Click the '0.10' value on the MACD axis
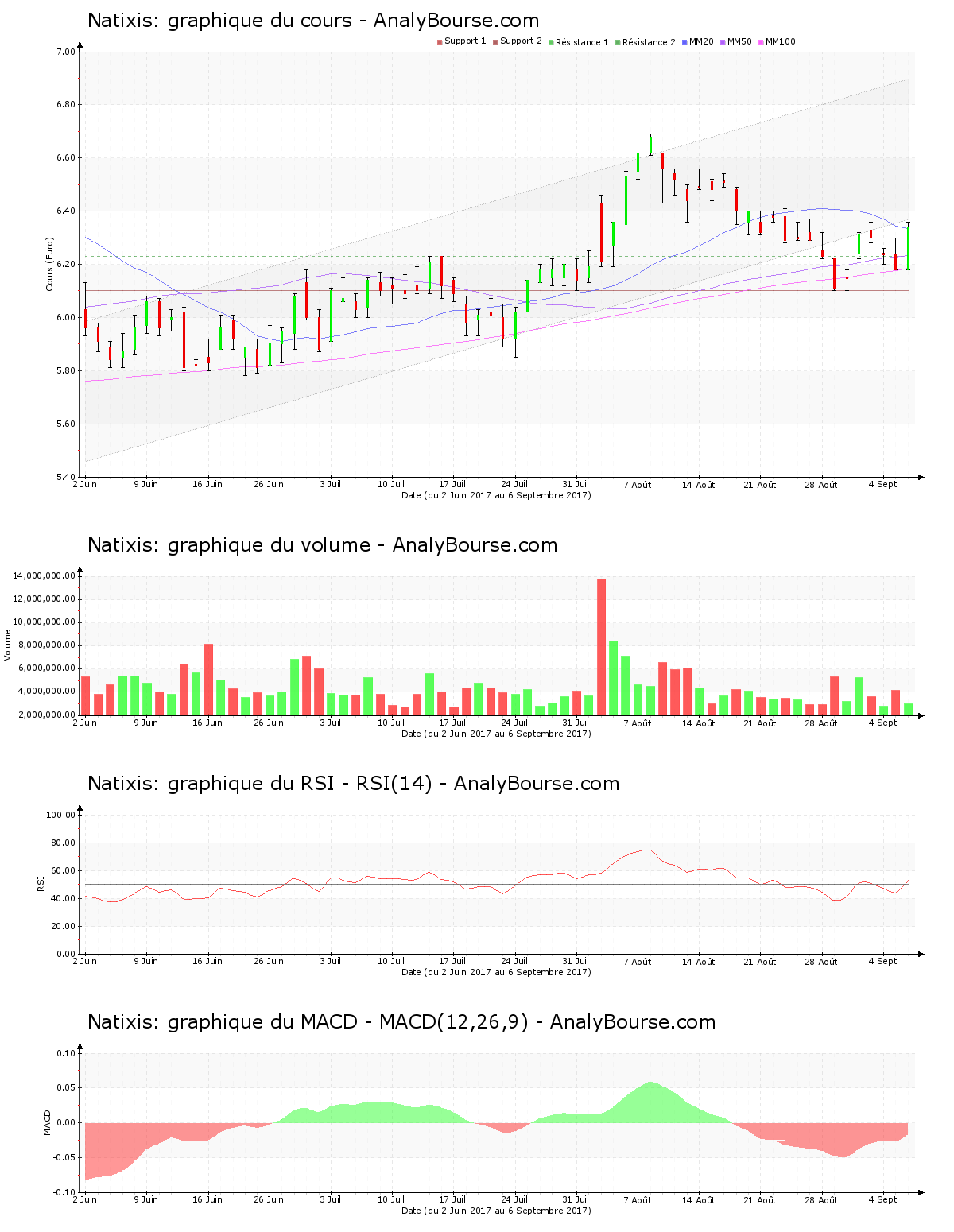This screenshot has width=954, height=1232. point(66,1053)
